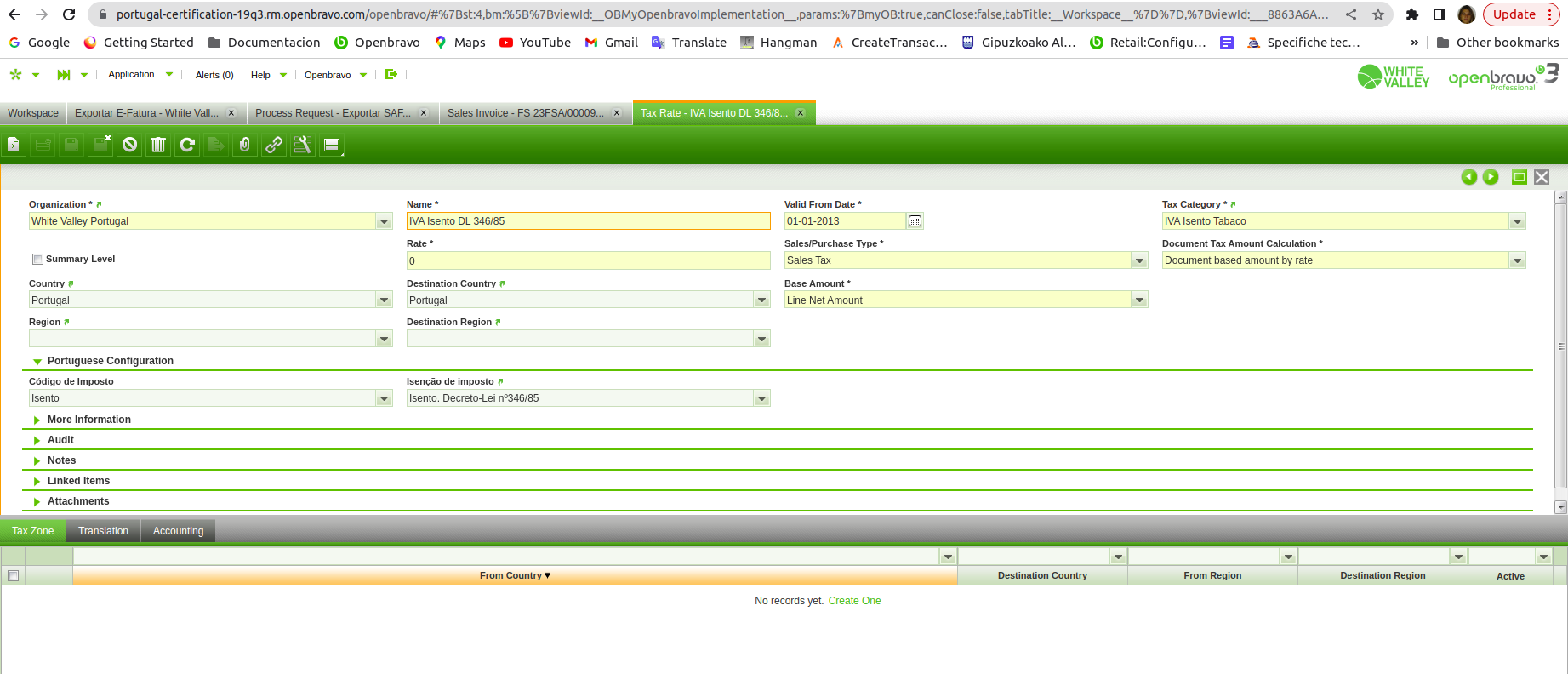Go to next record with green arrow
This screenshot has height=674, width=1568.
[1491, 177]
